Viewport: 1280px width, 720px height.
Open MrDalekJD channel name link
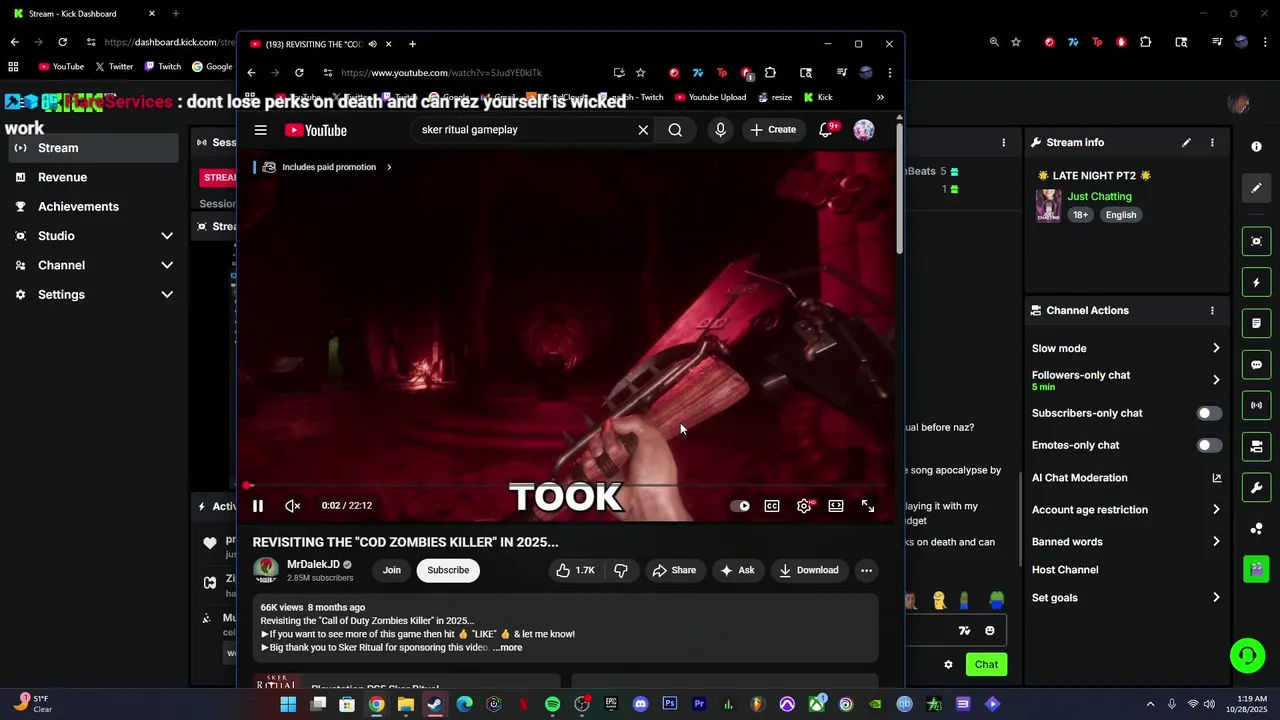(313, 564)
